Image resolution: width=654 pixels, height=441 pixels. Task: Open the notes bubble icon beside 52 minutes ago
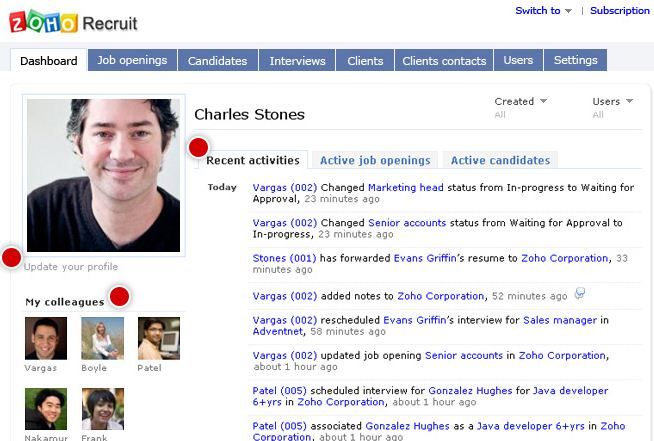pos(580,294)
